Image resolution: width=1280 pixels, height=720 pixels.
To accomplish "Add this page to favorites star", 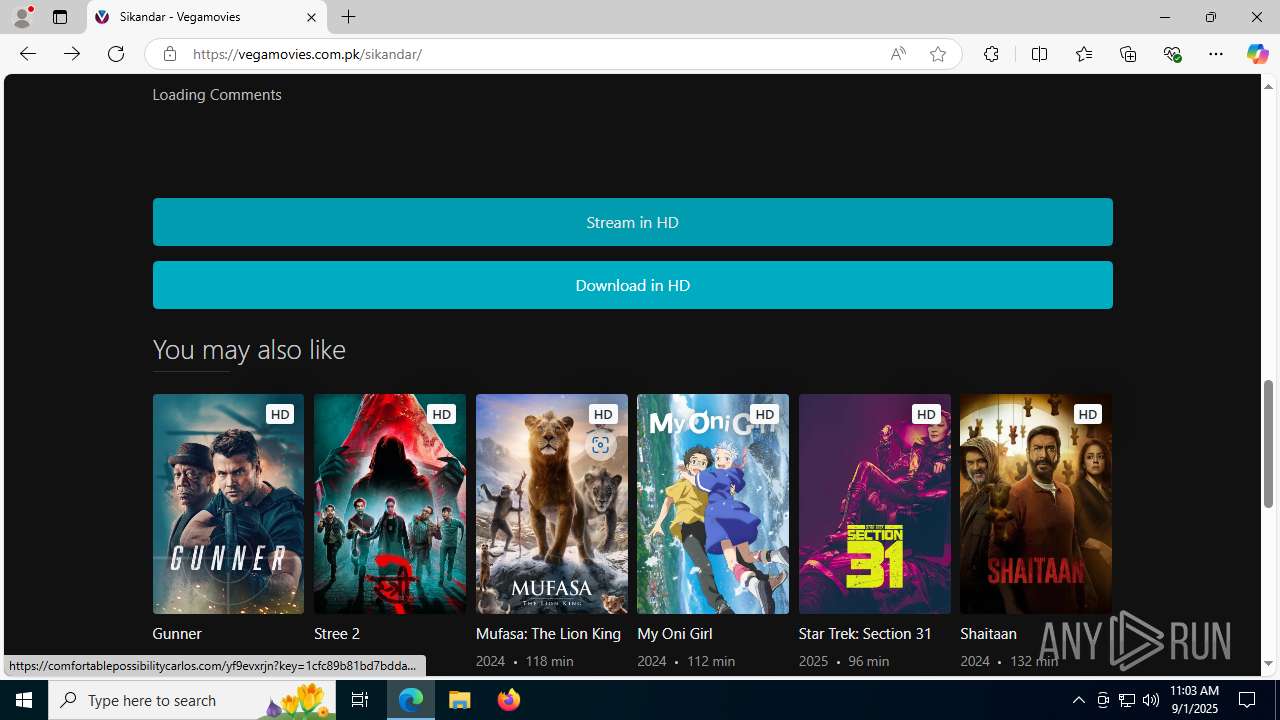I will (938, 54).
